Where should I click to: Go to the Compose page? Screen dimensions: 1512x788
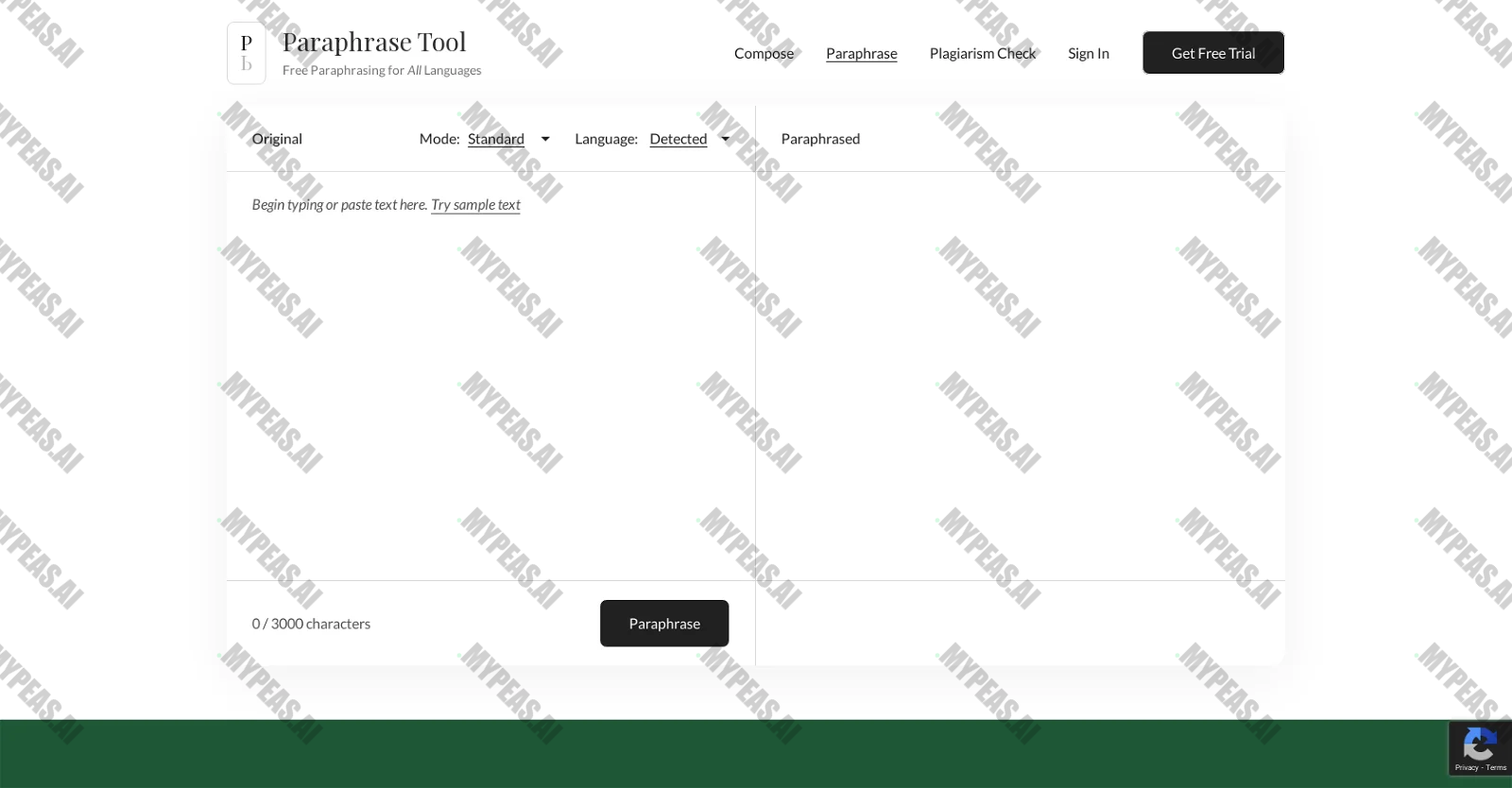(x=764, y=53)
